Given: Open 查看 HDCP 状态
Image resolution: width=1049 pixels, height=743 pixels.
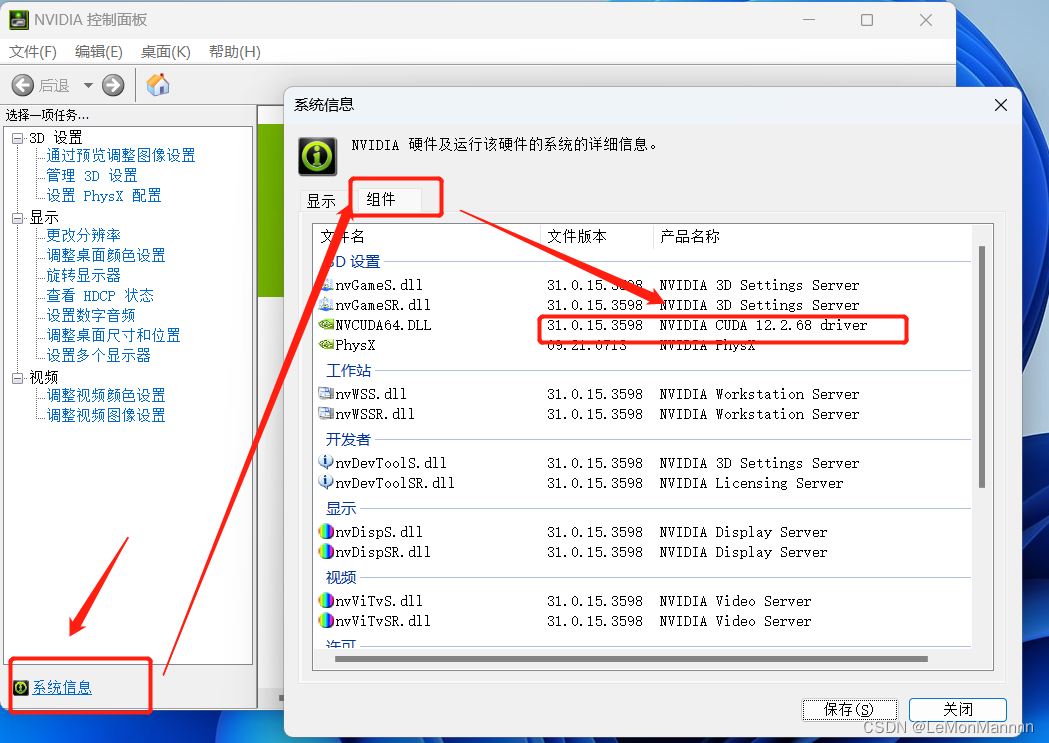Looking at the screenshot, I should [x=100, y=296].
